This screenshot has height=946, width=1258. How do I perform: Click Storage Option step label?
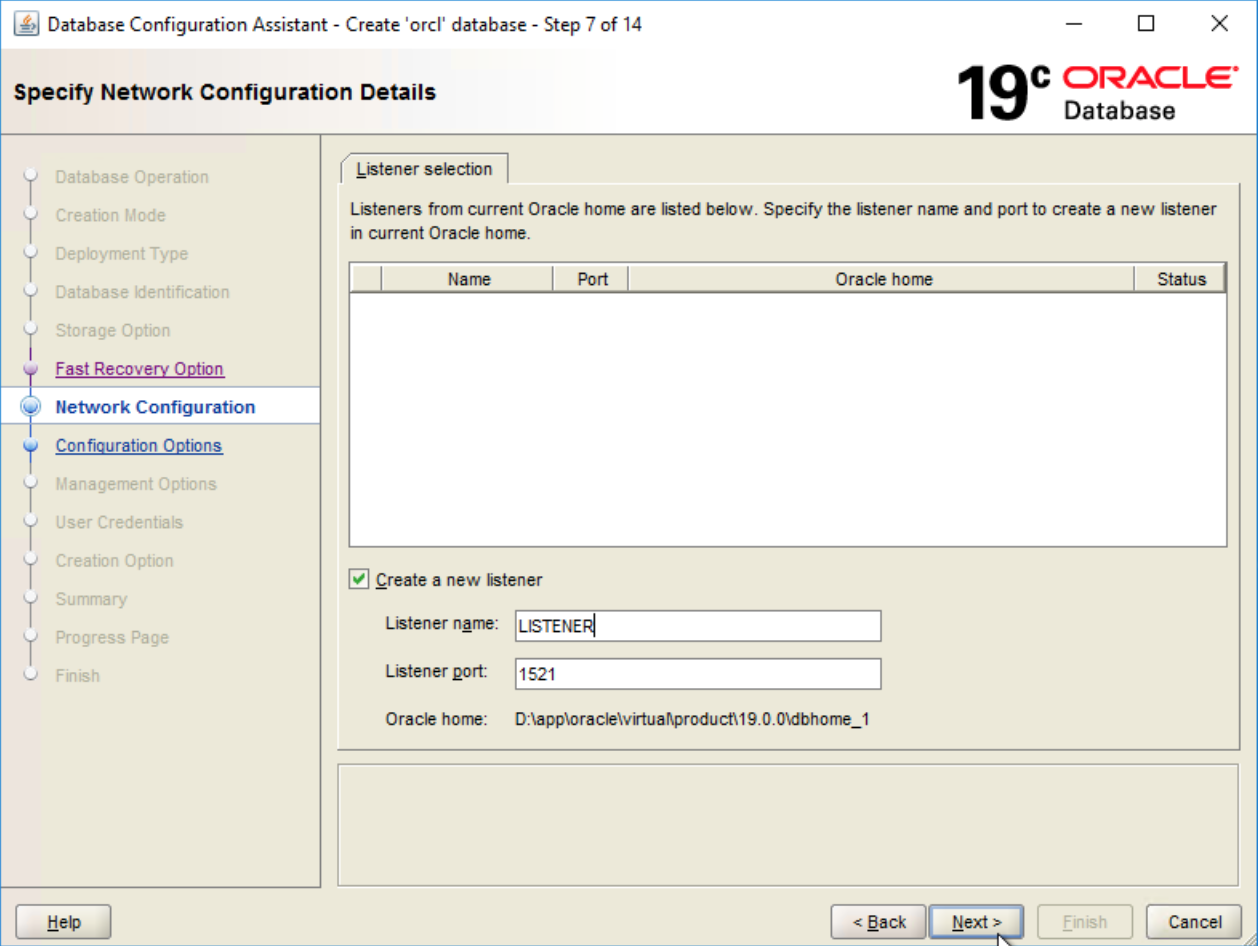tap(112, 330)
